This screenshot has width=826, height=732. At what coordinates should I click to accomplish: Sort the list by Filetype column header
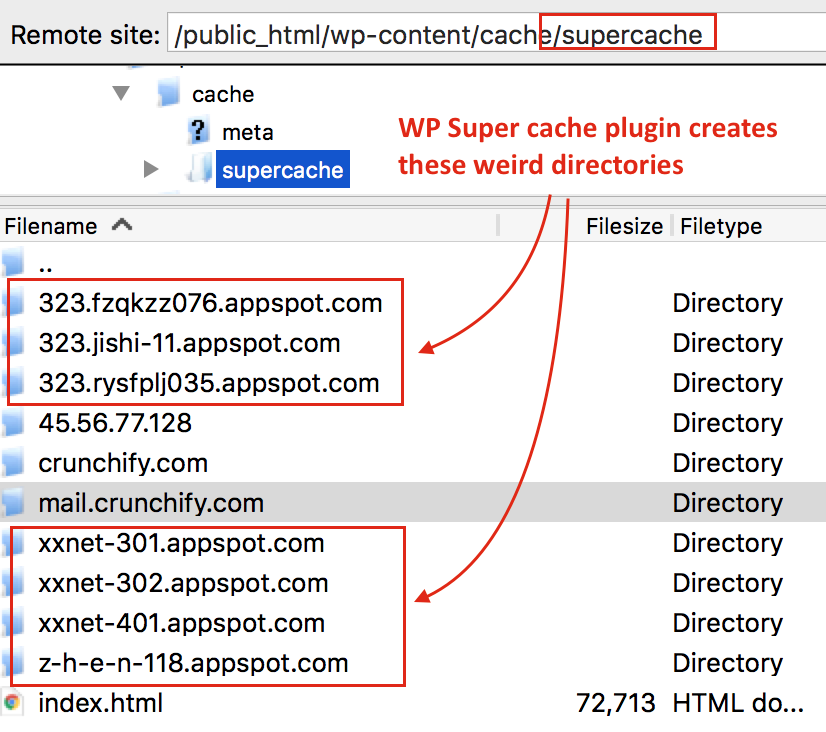pos(721,226)
